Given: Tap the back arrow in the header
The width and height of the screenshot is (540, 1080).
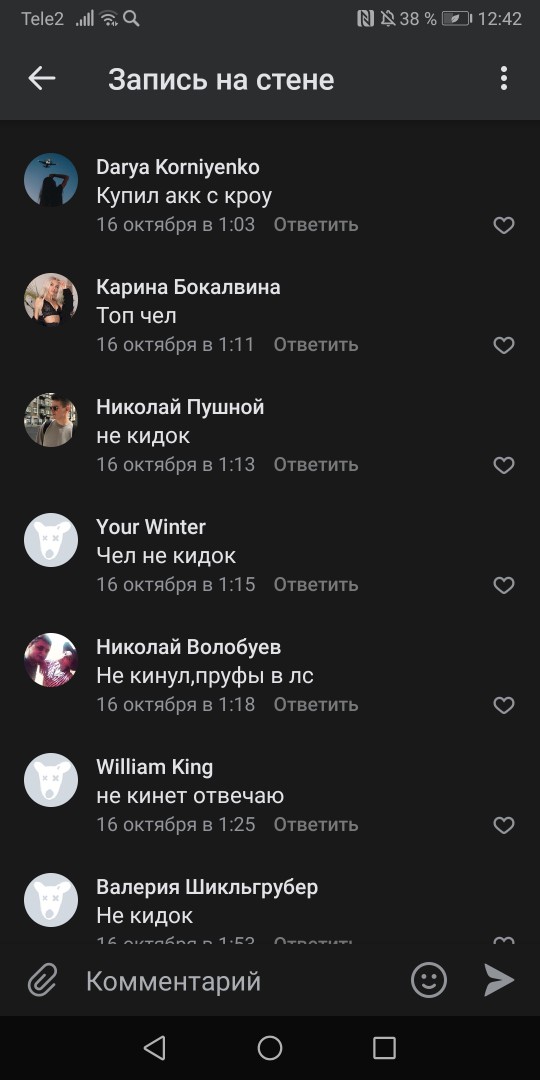Looking at the screenshot, I should pyautogui.click(x=41, y=79).
